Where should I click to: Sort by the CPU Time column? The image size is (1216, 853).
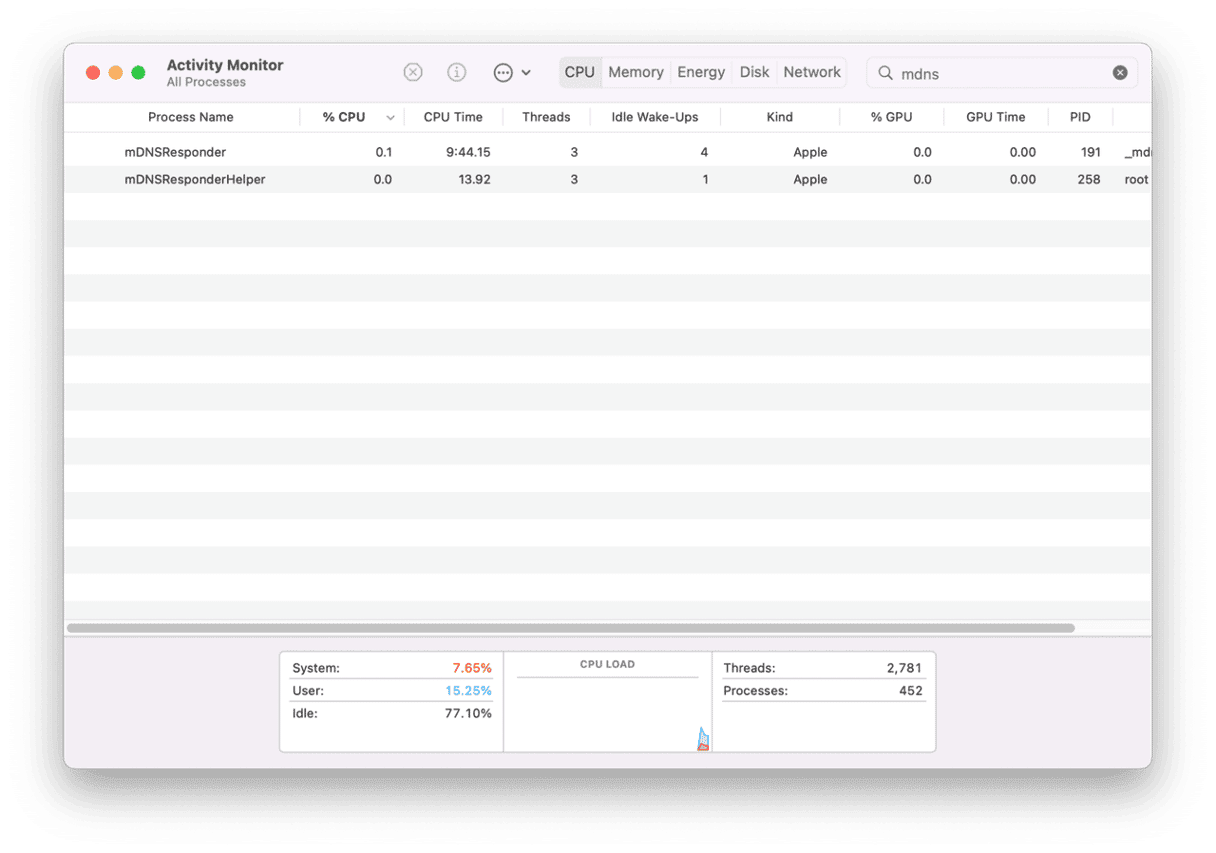click(x=453, y=117)
